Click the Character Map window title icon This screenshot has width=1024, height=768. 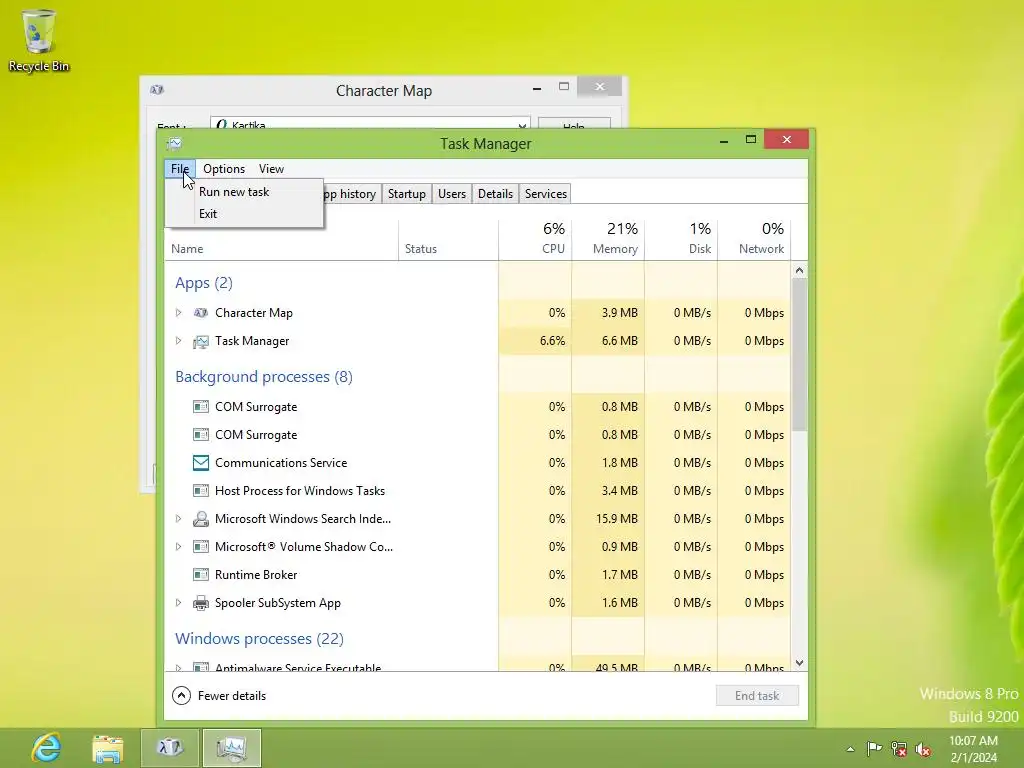(x=157, y=89)
